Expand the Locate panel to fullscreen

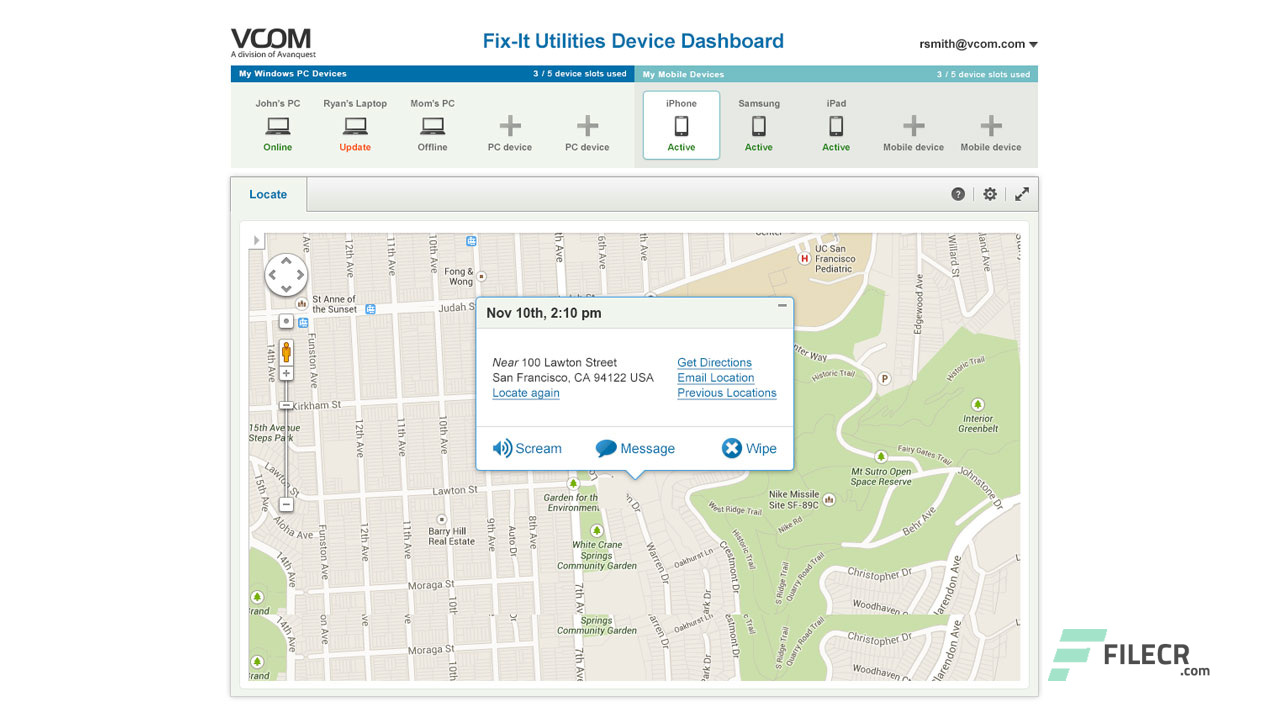(1022, 194)
